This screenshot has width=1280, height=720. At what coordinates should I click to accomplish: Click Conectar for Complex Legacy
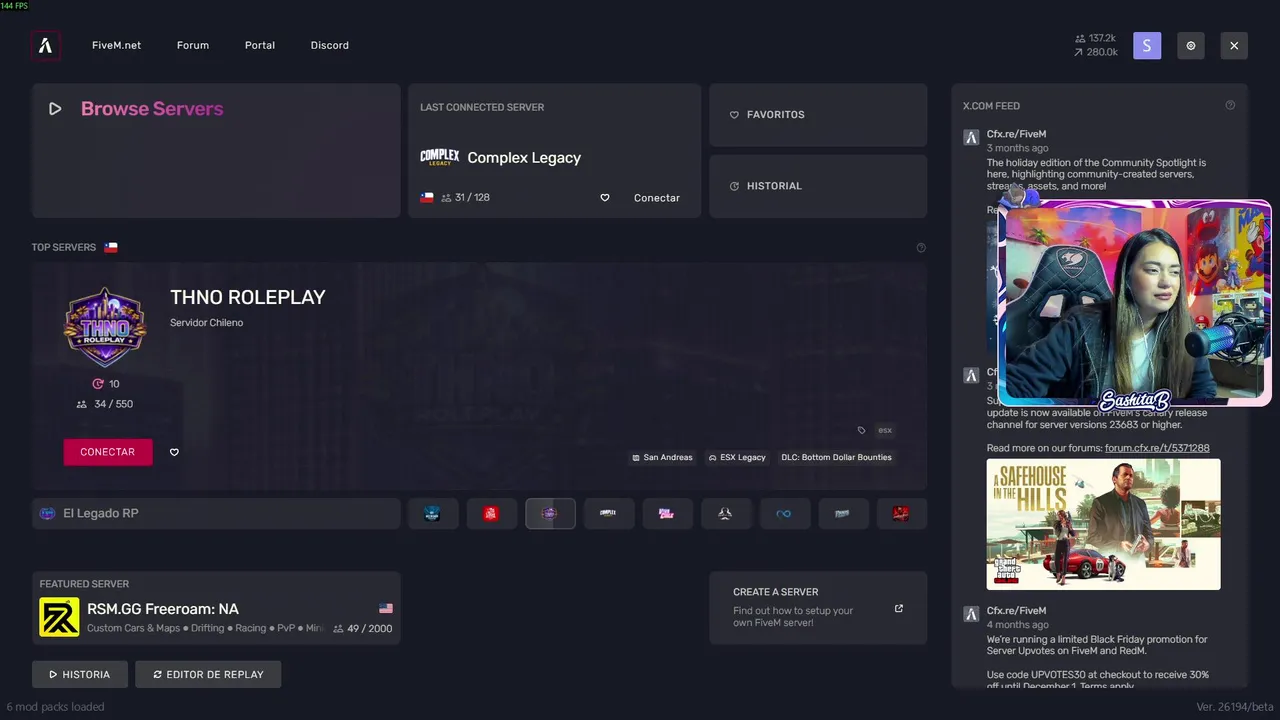click(x=657, y=198)
